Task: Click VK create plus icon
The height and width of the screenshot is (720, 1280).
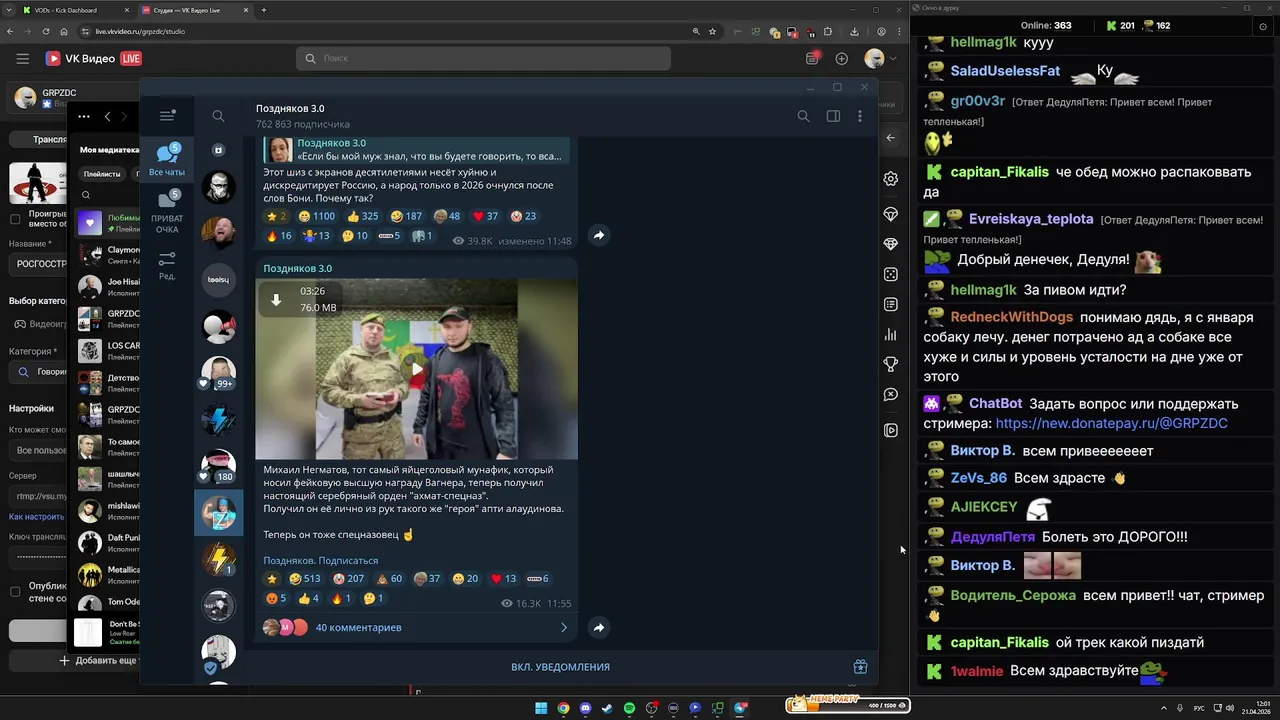Action: pos(841,59)
